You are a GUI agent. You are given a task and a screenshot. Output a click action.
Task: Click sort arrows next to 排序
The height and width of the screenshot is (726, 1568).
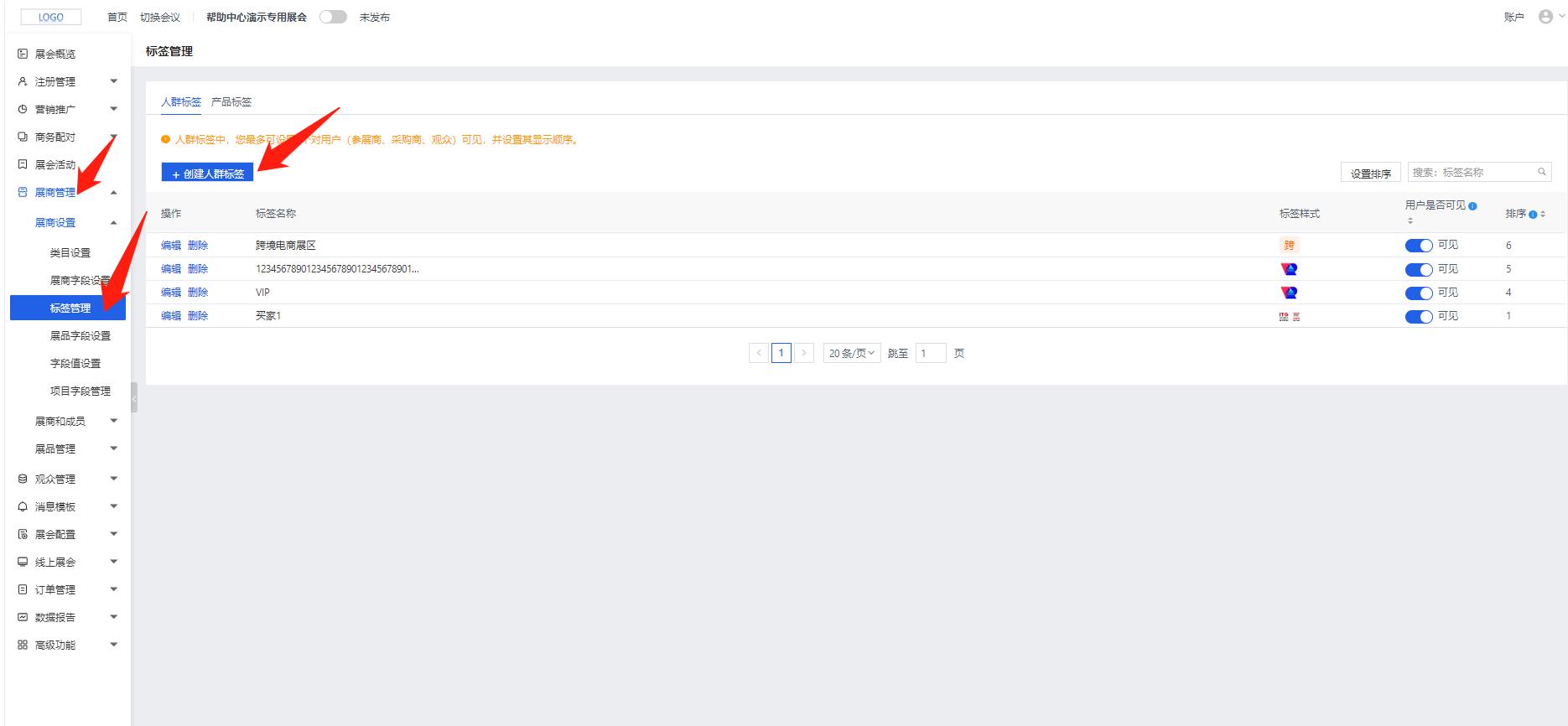coord(1543,215)
